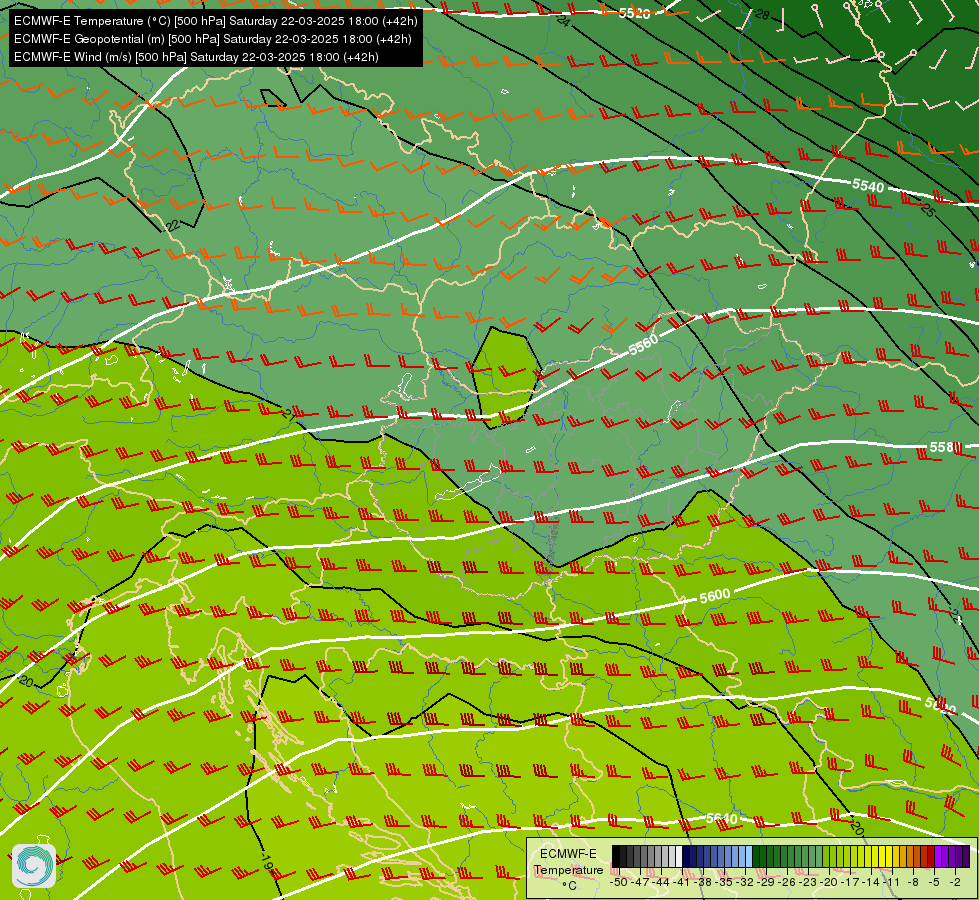The image size is (979, 900).
Task: Click the '-41' legend value
Action: [681, 882]
